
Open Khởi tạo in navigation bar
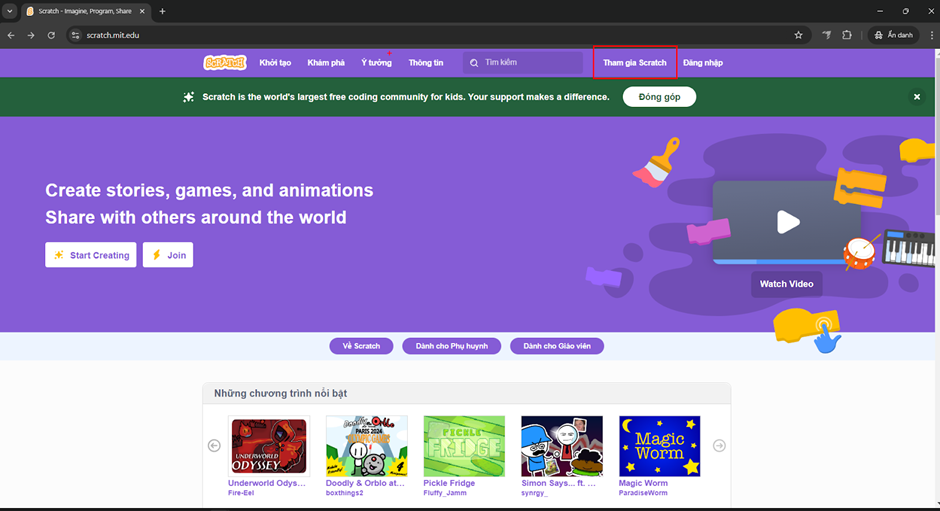click(275, 62)
